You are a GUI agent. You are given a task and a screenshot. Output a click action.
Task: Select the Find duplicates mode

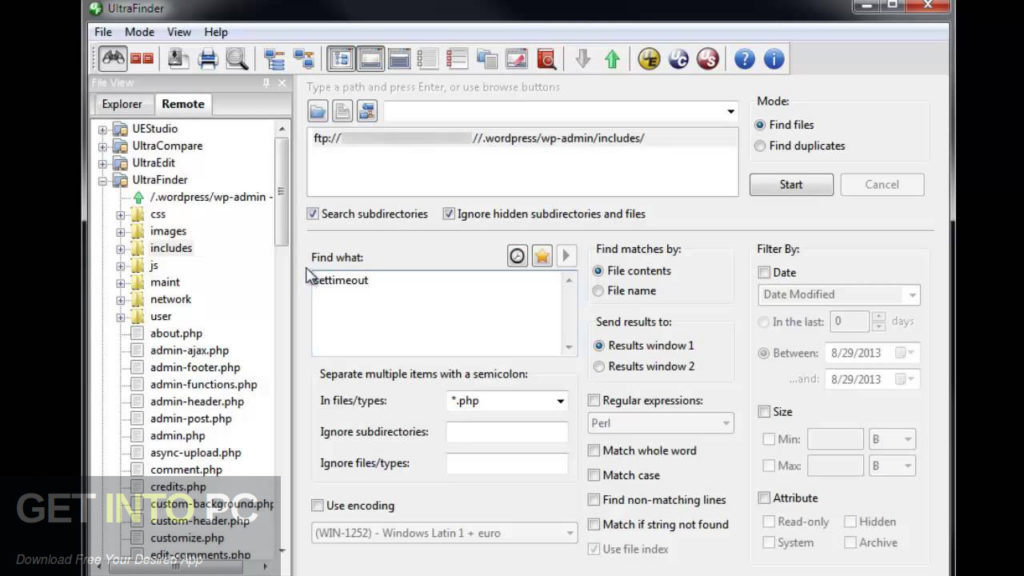coord(760,146)
